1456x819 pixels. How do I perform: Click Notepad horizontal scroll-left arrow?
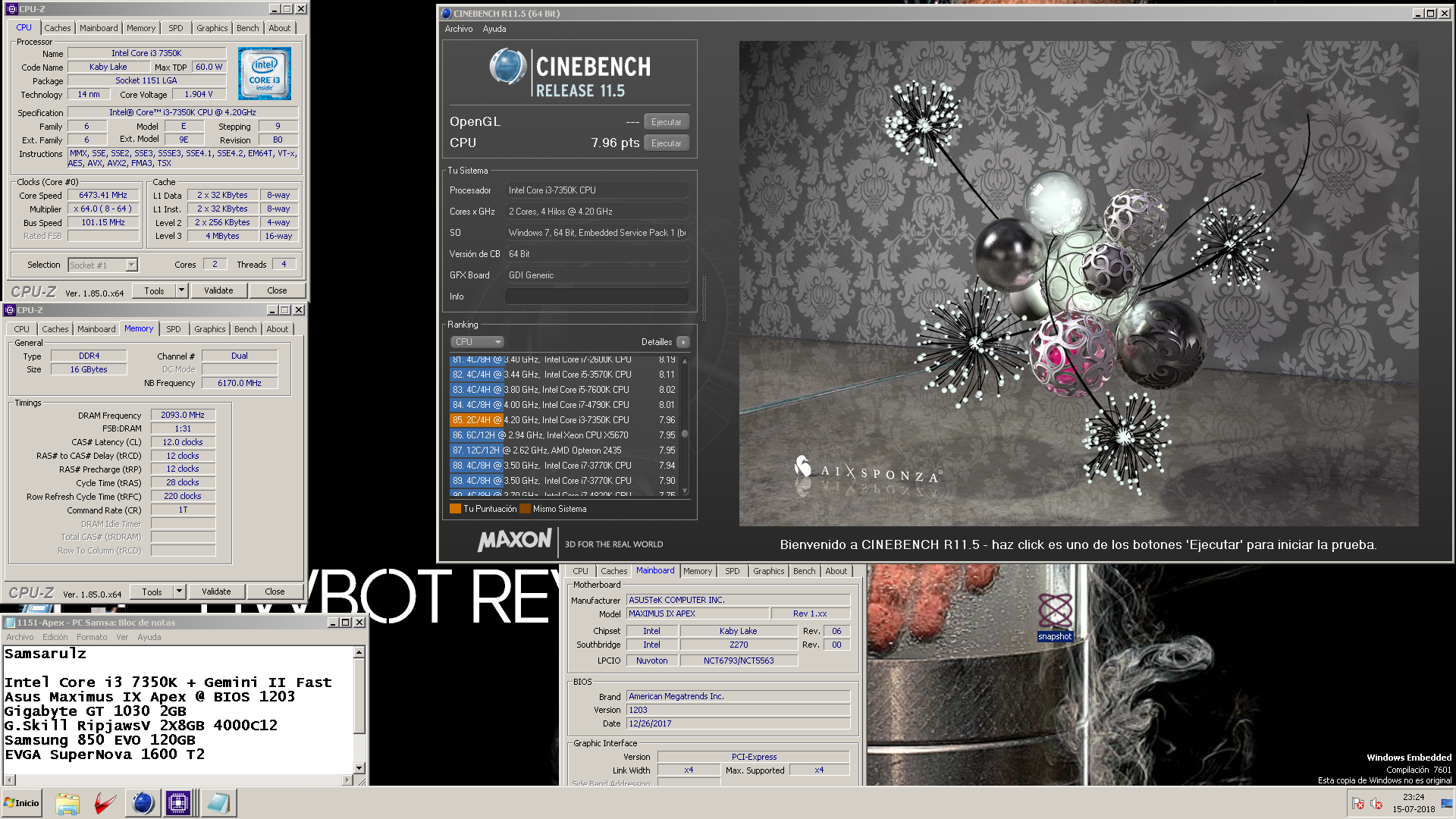tap(8, 780)
